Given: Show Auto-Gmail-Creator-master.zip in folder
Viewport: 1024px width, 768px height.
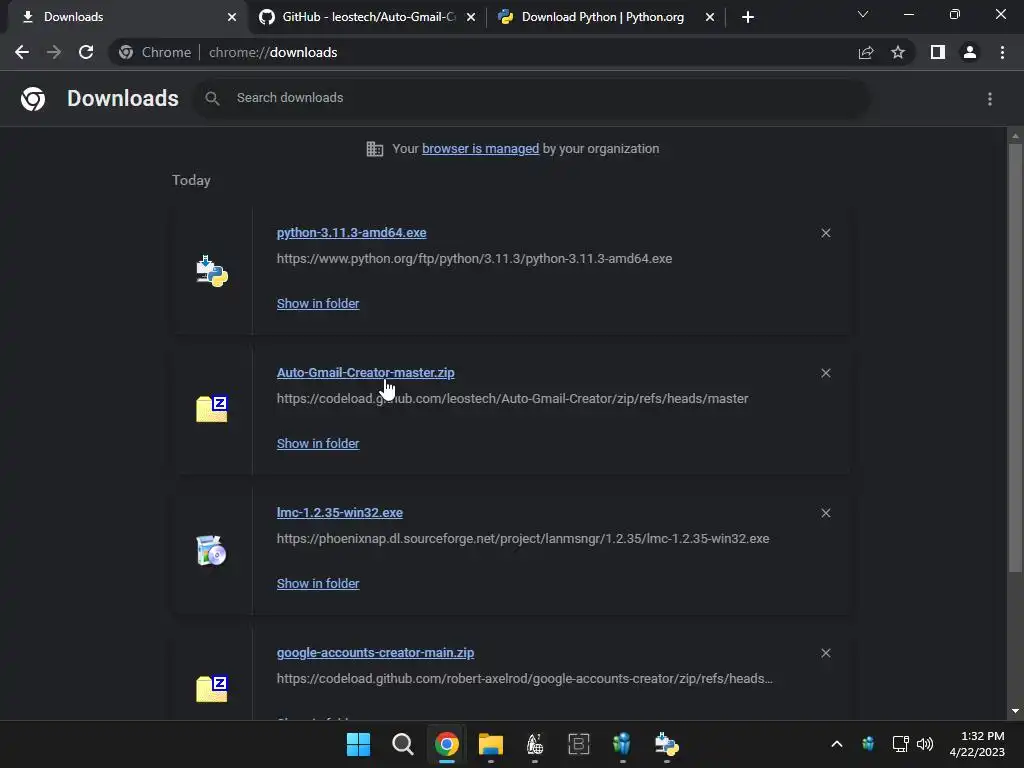Looking at the screenshot, I should (x=318, y=443).
